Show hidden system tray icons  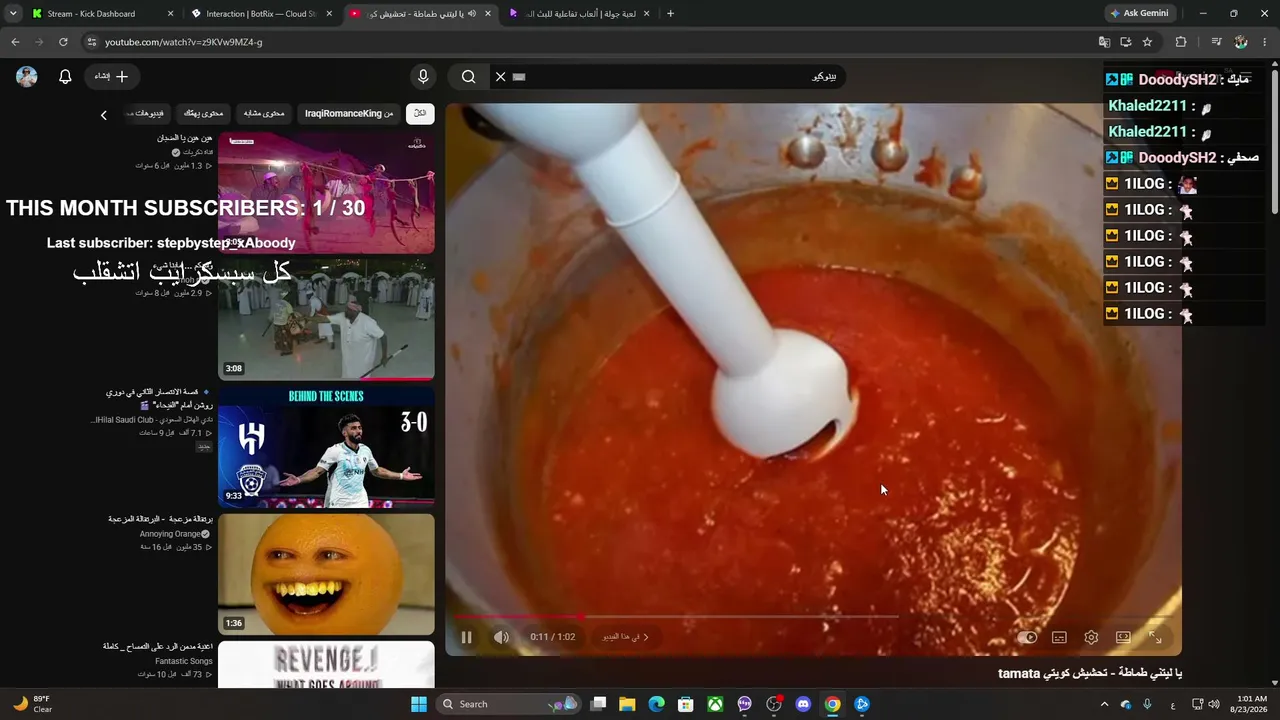1105,704
